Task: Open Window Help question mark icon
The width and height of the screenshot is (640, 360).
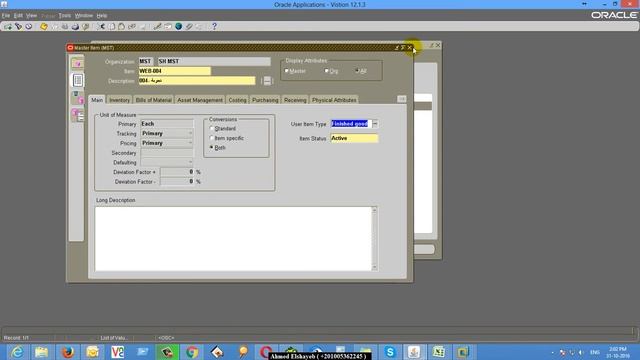Action: (214, 27)
